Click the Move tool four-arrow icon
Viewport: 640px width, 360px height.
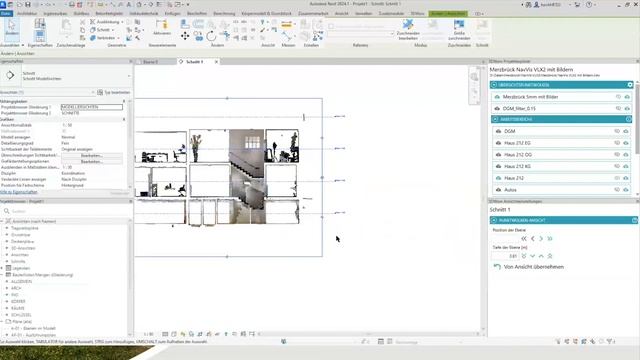tap(185, 36)
